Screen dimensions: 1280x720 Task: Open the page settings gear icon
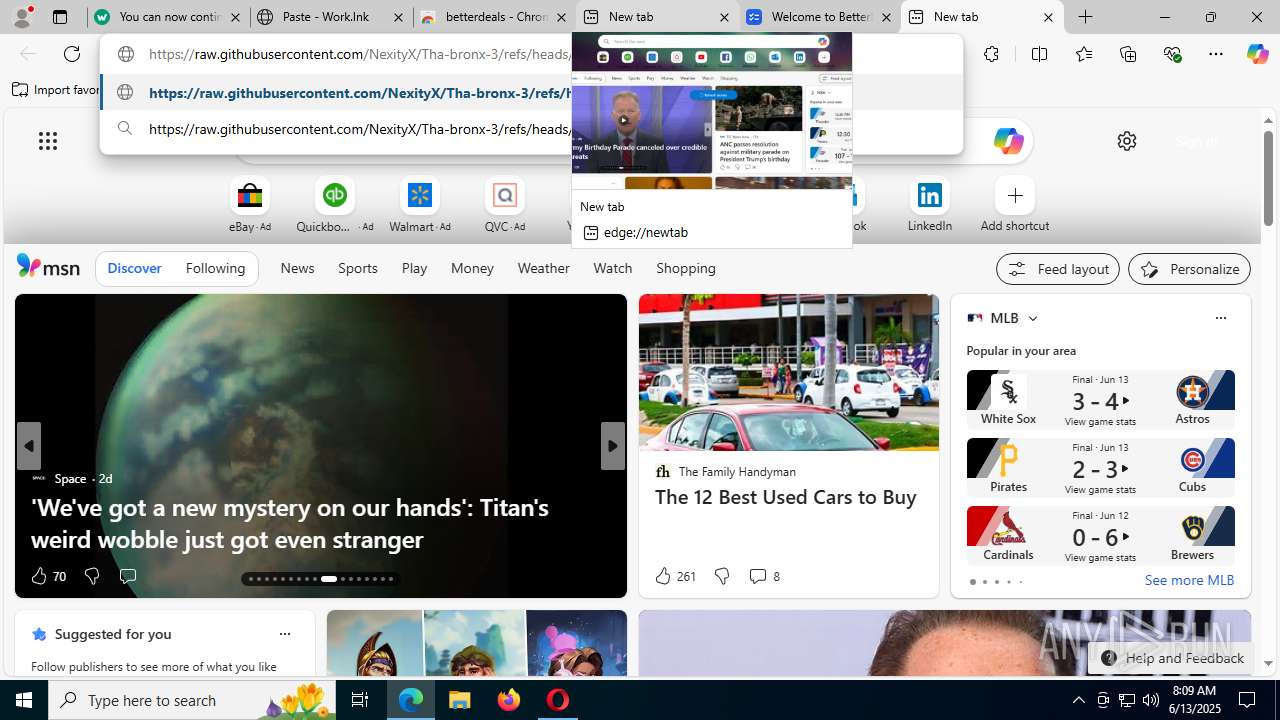pyautogui.click(x=1127, y=141)
